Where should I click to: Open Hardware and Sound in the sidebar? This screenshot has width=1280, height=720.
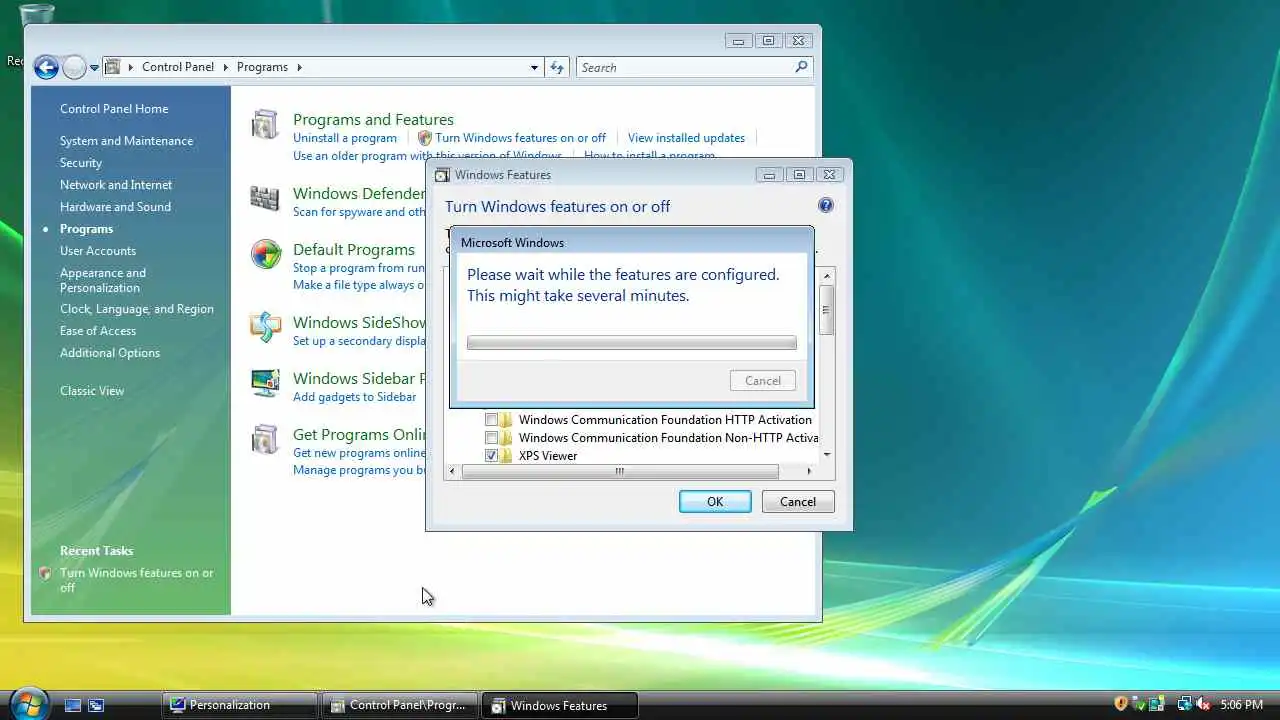[115, 207]
